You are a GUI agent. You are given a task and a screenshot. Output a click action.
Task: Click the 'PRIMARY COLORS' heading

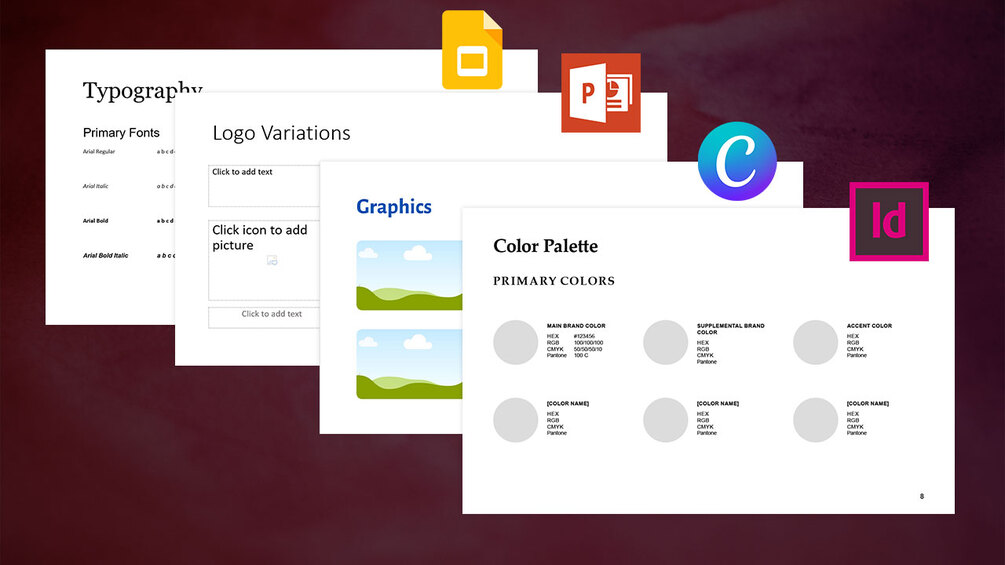[554, 281]
